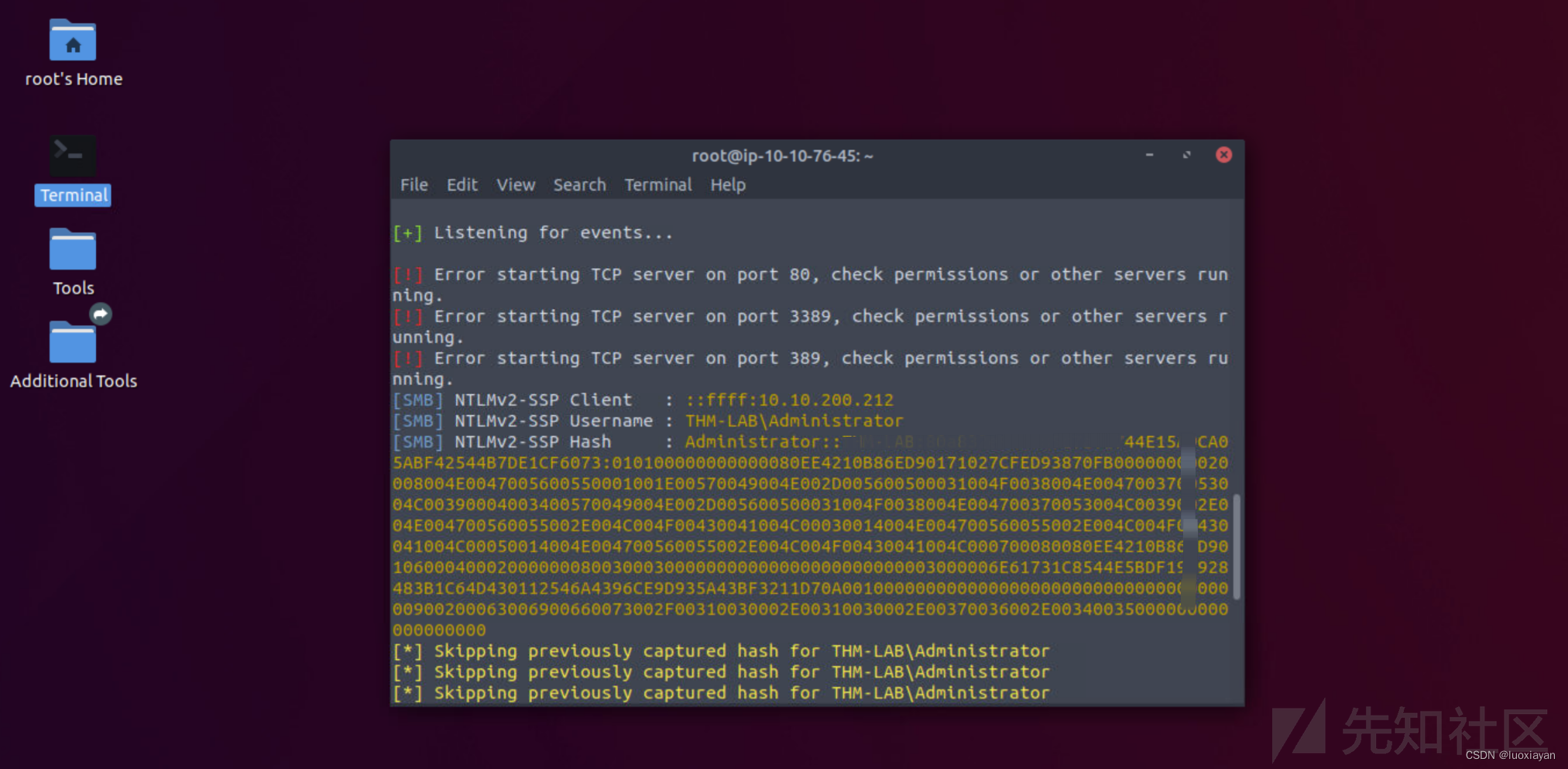Viewport: 1568px width, 769px height.
Task: Open the View menu in terminal
Action: 516,185
